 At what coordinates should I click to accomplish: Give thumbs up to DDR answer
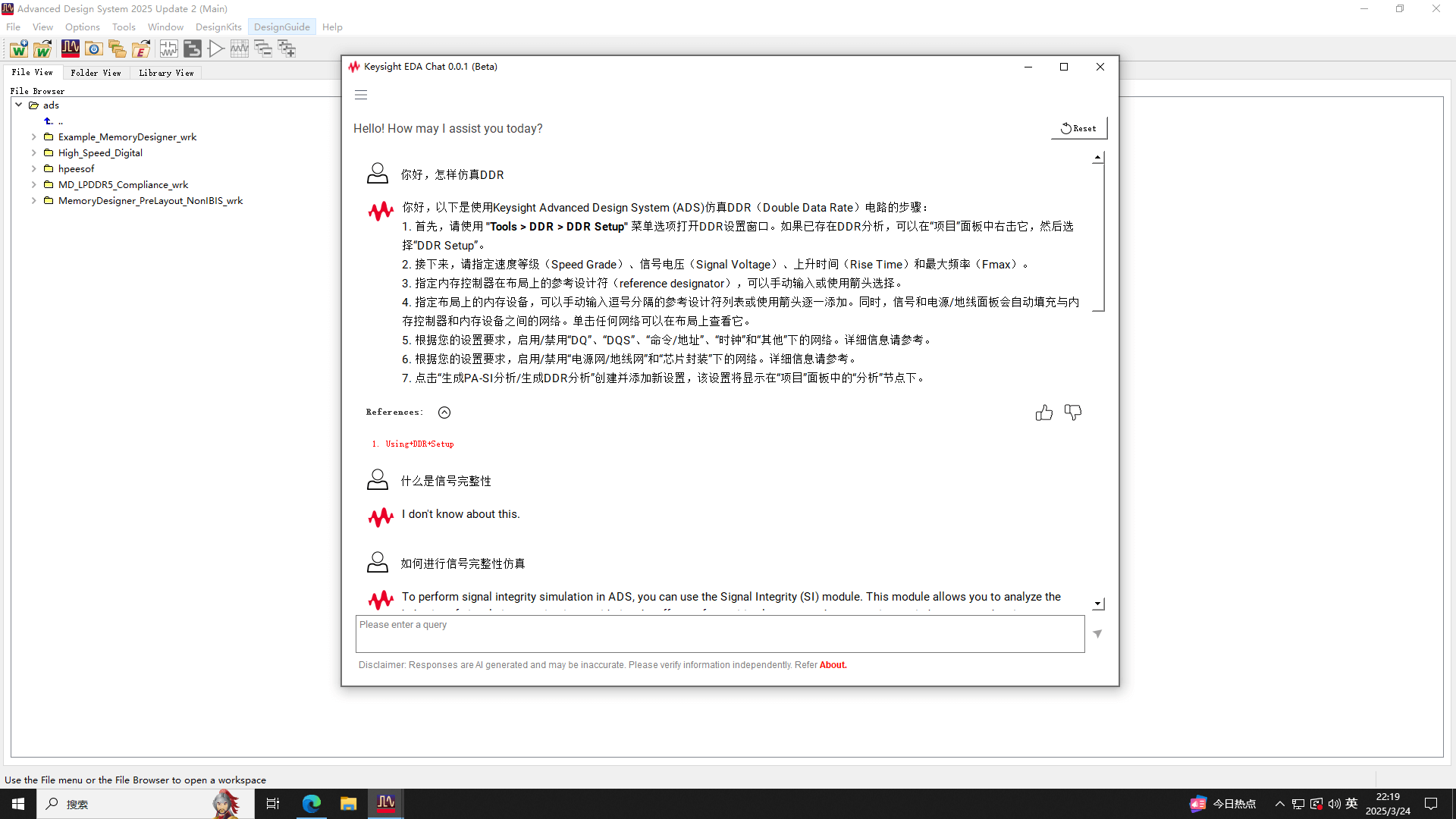click(1044, 413)
